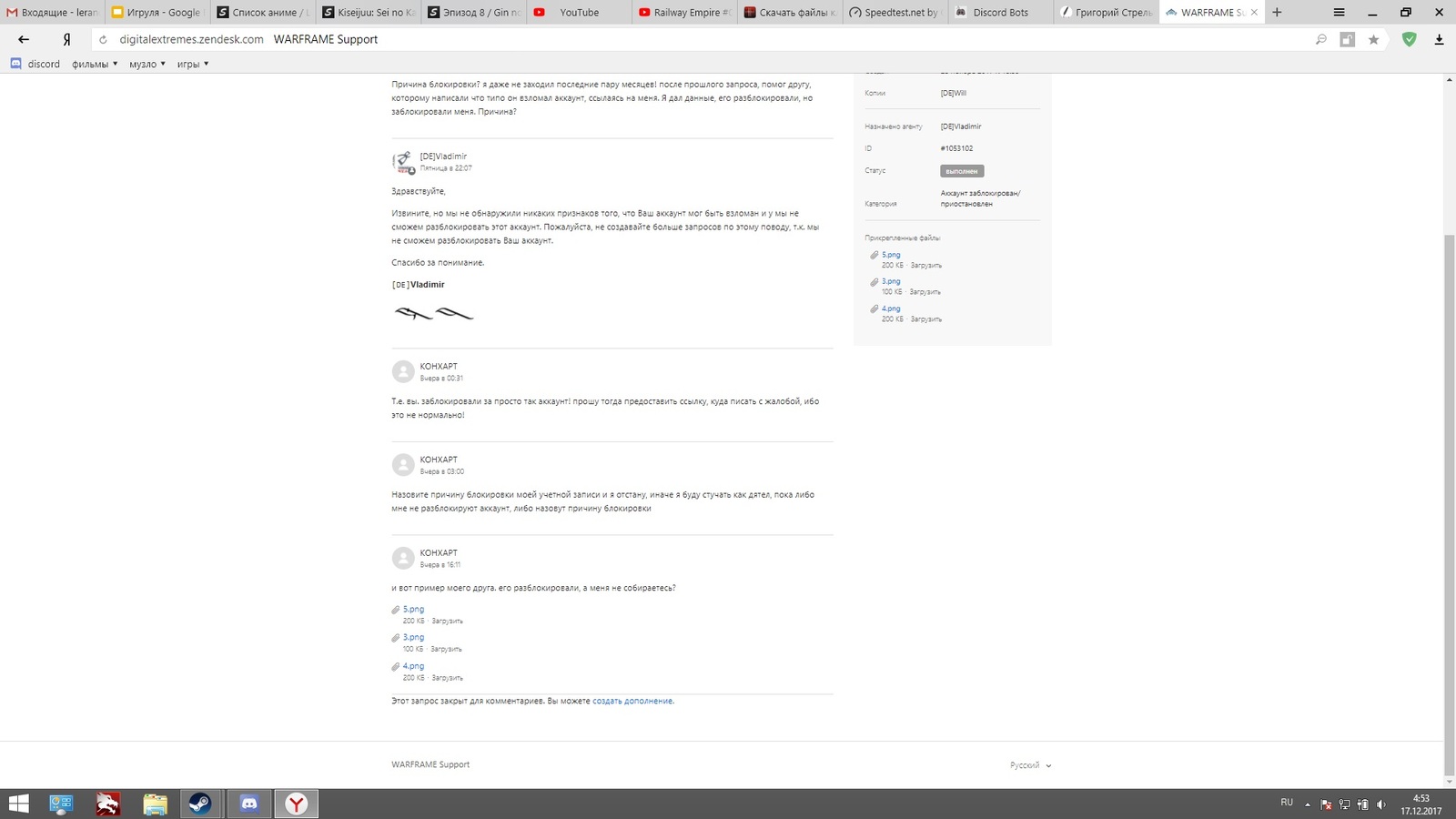
Task: Go back with the browser back arrow
Action: point(24,39)
